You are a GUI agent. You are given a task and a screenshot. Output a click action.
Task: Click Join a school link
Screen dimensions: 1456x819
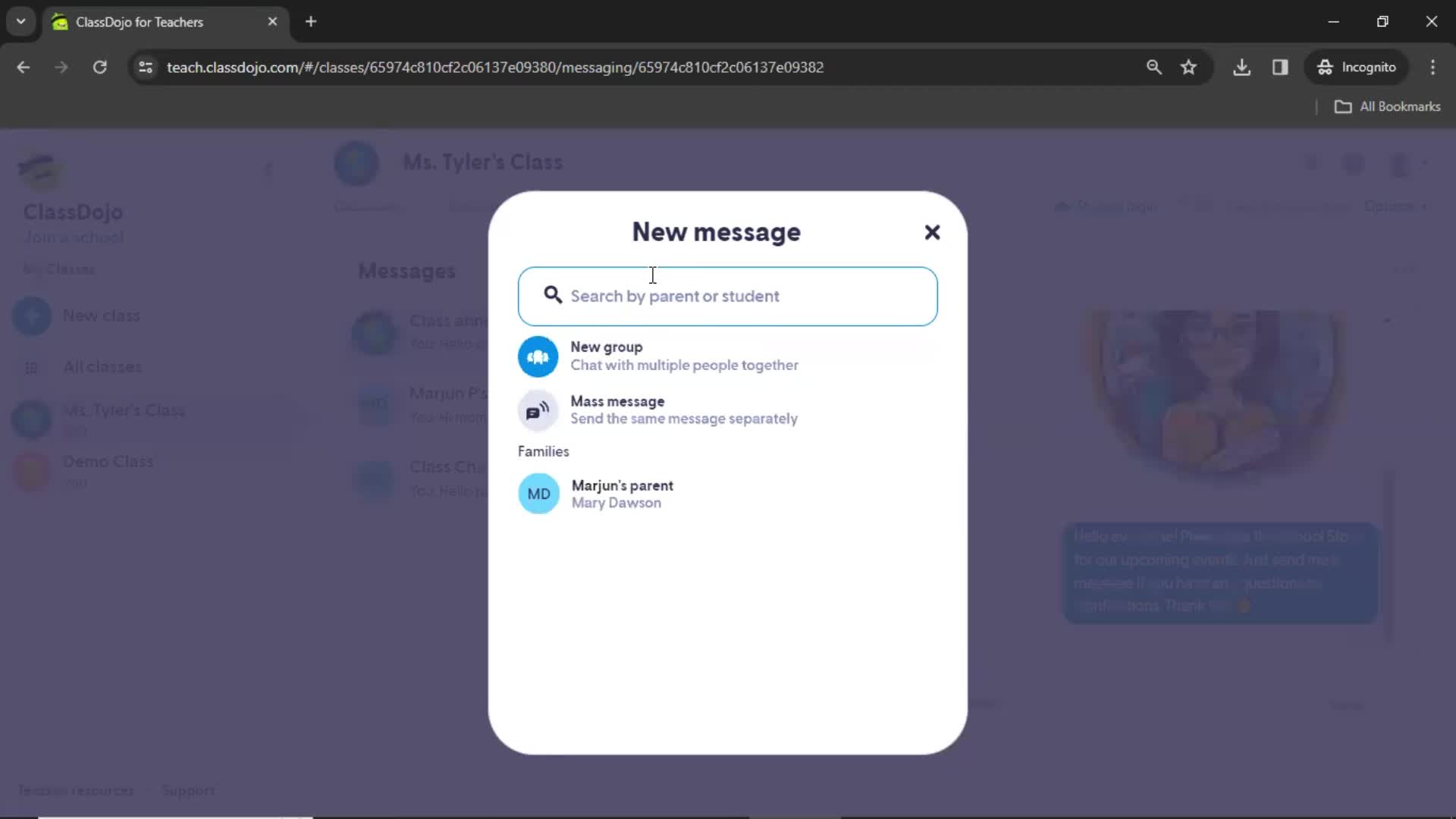coord(74,237)
